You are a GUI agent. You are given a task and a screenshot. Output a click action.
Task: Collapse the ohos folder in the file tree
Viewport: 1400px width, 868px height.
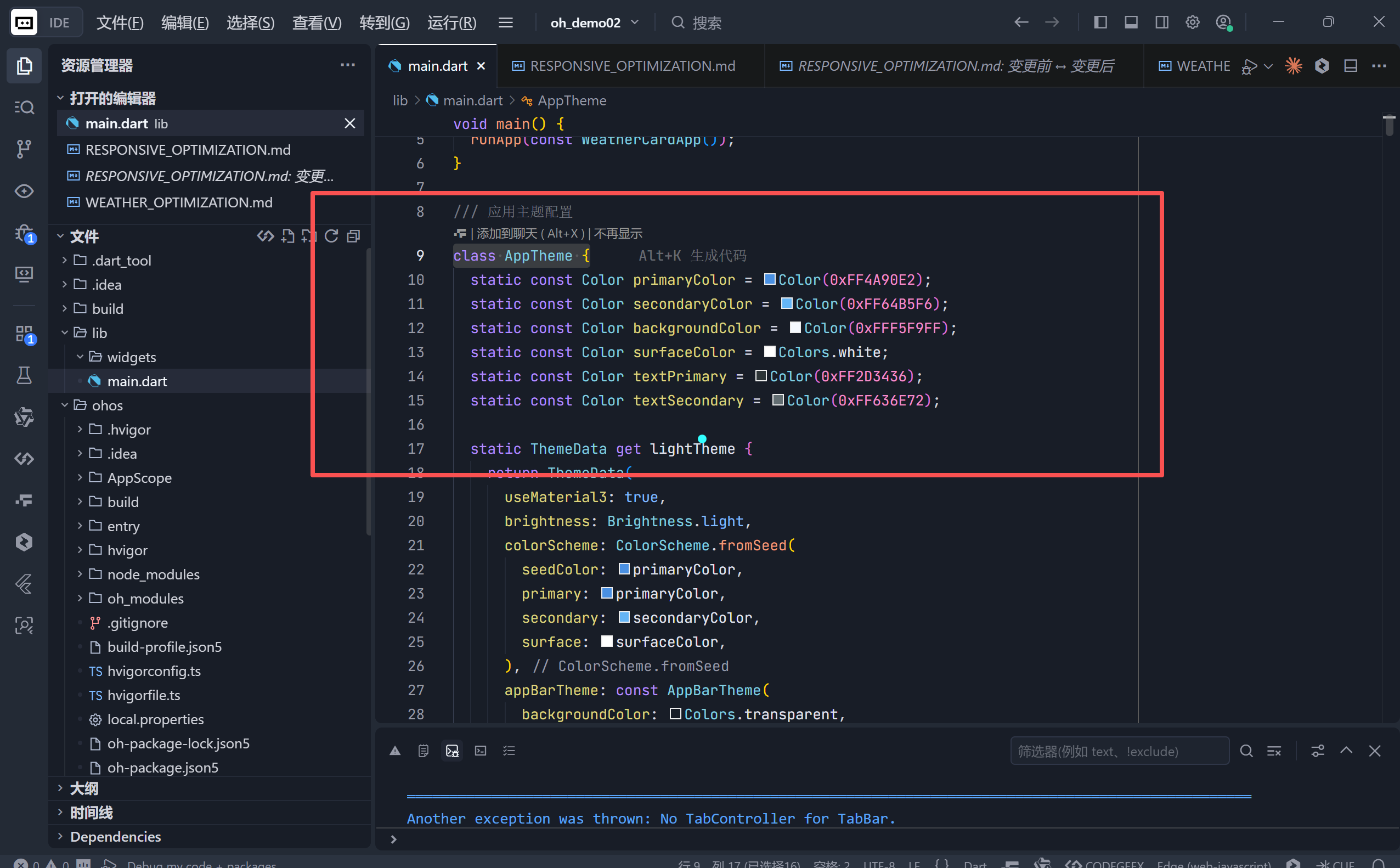coord(107,405)
